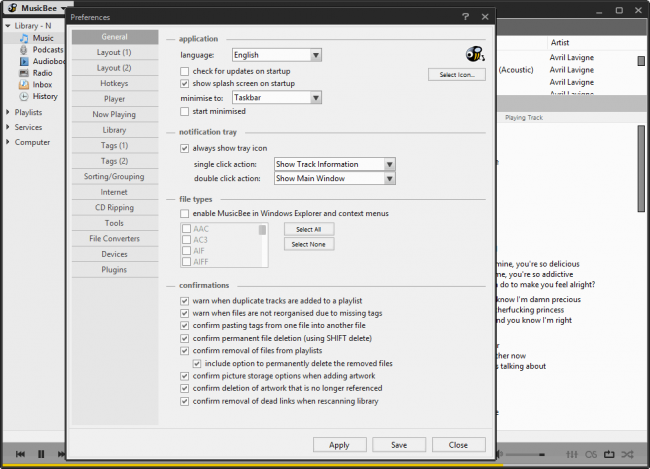Open Radio icon in sidebar

24,73
